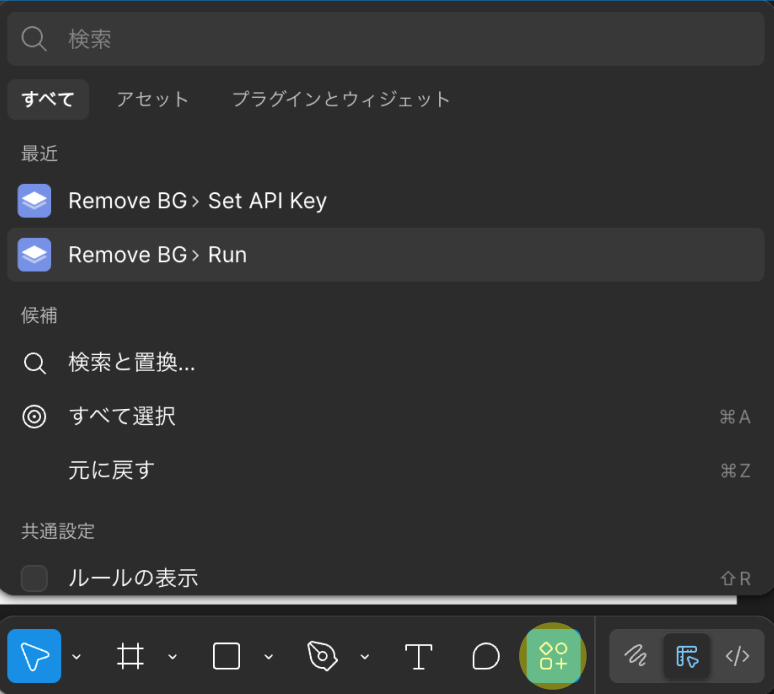Select the Pen tool
The width and height of the screenshot is (774, 694).
322,656
